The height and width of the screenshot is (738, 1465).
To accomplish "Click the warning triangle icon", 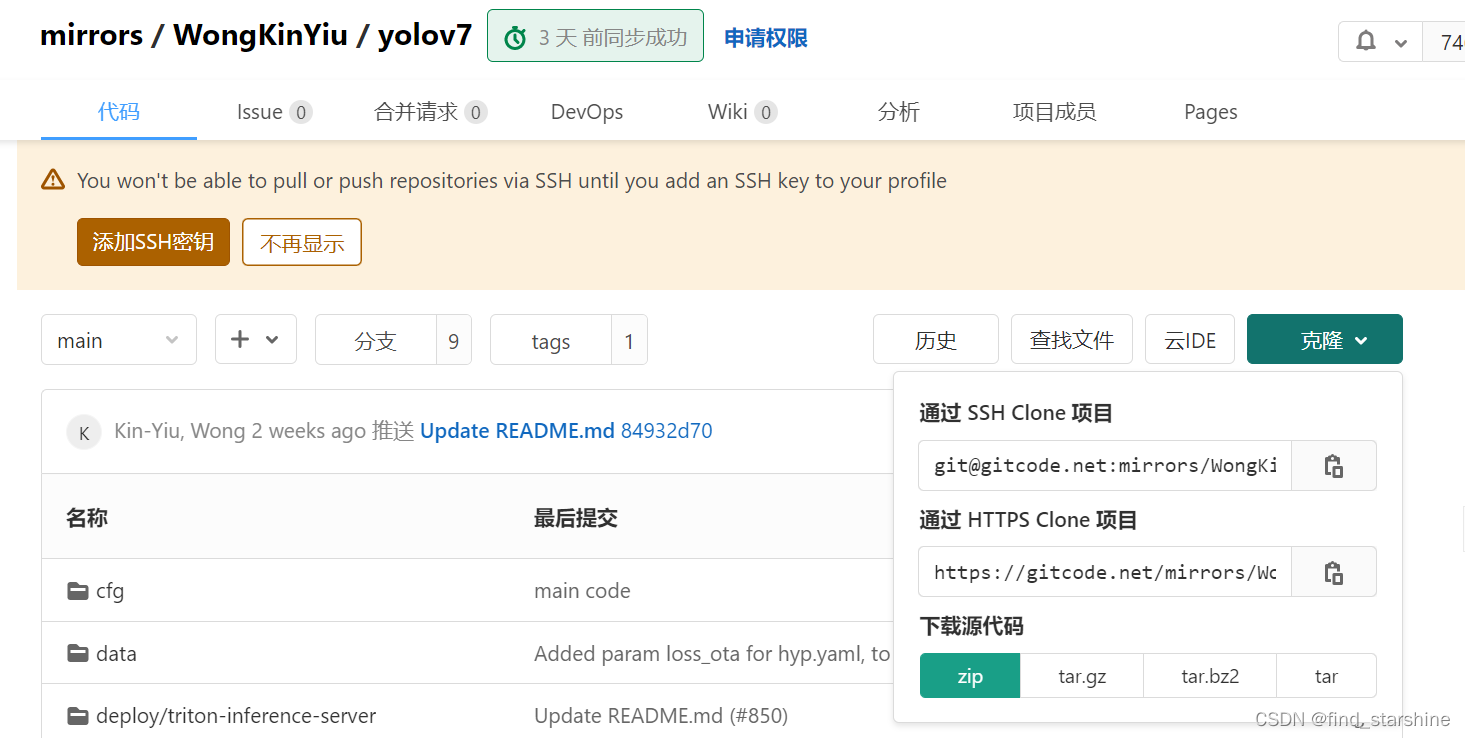I will click(x=53, y=180).
